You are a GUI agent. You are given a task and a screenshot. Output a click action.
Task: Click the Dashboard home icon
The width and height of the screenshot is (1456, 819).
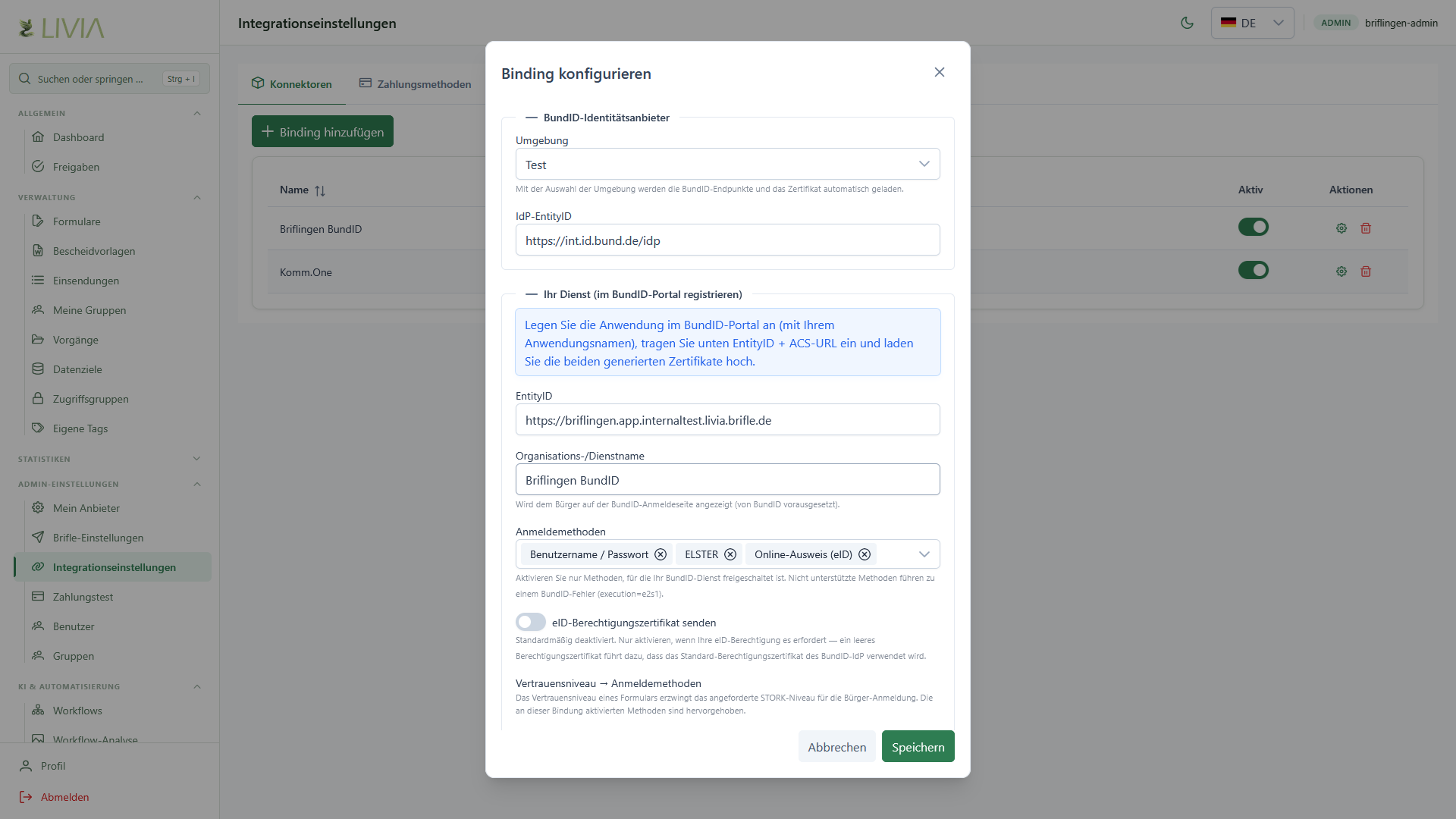click(38, 137)
